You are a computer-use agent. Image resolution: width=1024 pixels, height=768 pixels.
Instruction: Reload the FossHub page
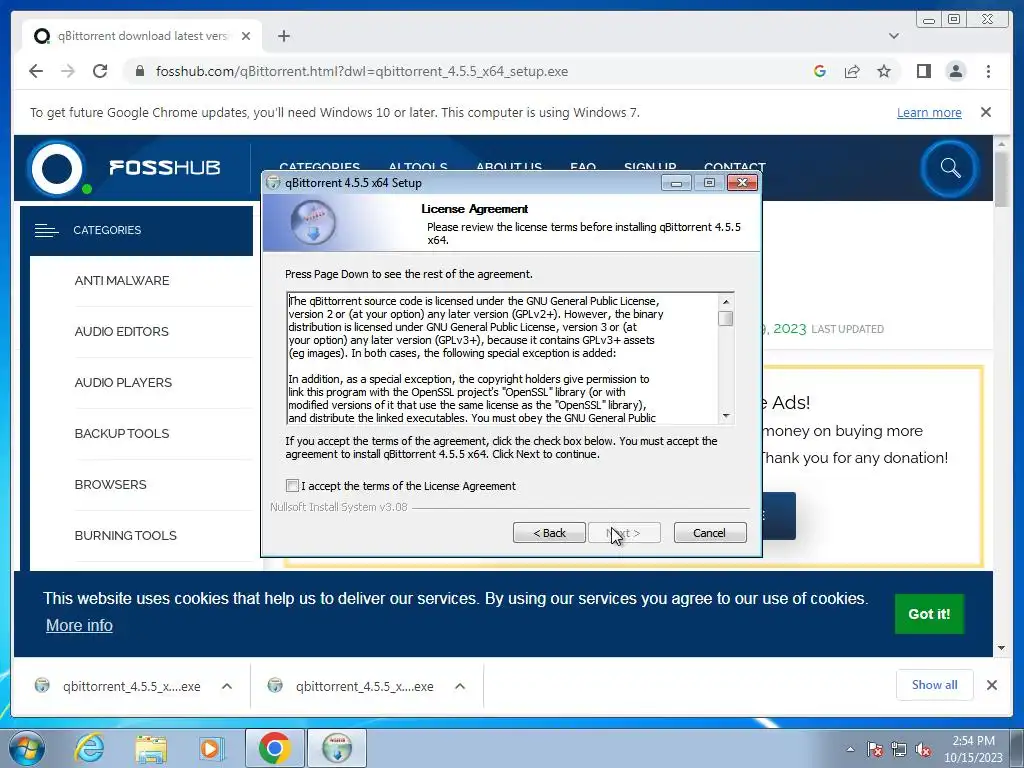coord(100,71)
